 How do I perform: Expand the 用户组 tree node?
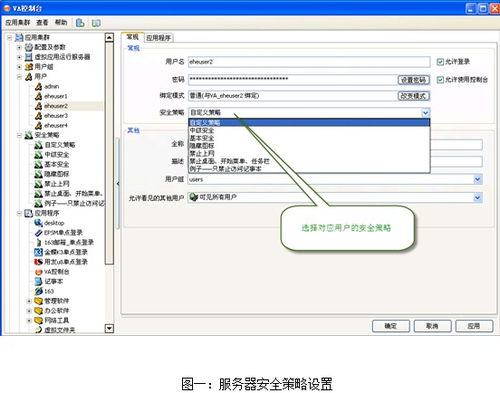[19, 67]
